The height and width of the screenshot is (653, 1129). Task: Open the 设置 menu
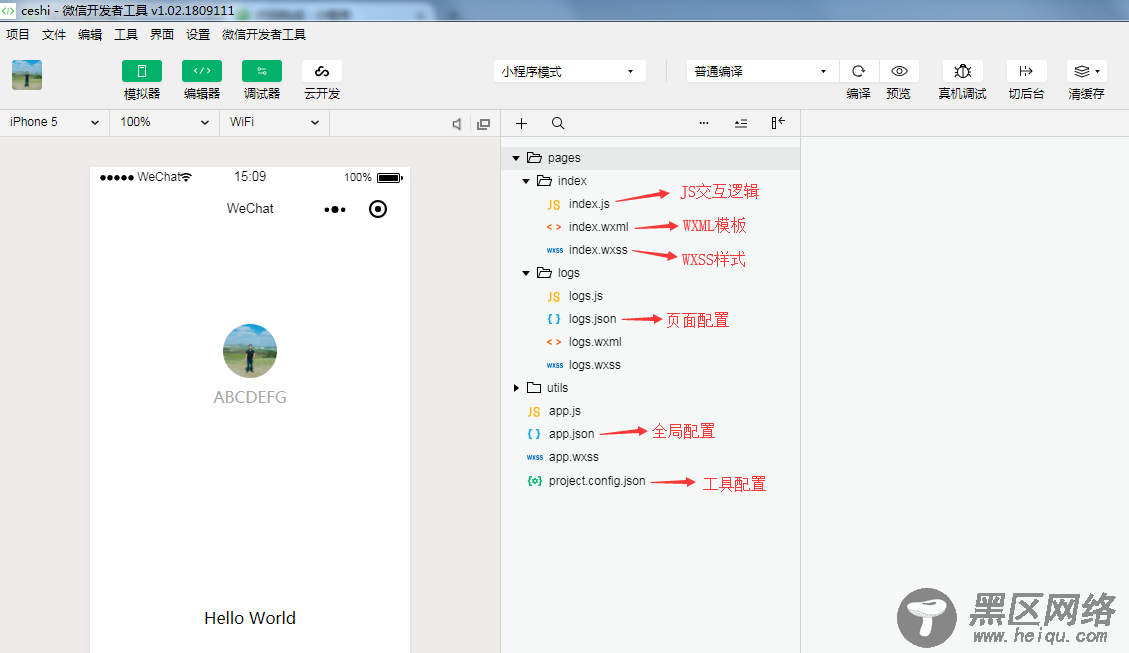[x=198, y=35]
